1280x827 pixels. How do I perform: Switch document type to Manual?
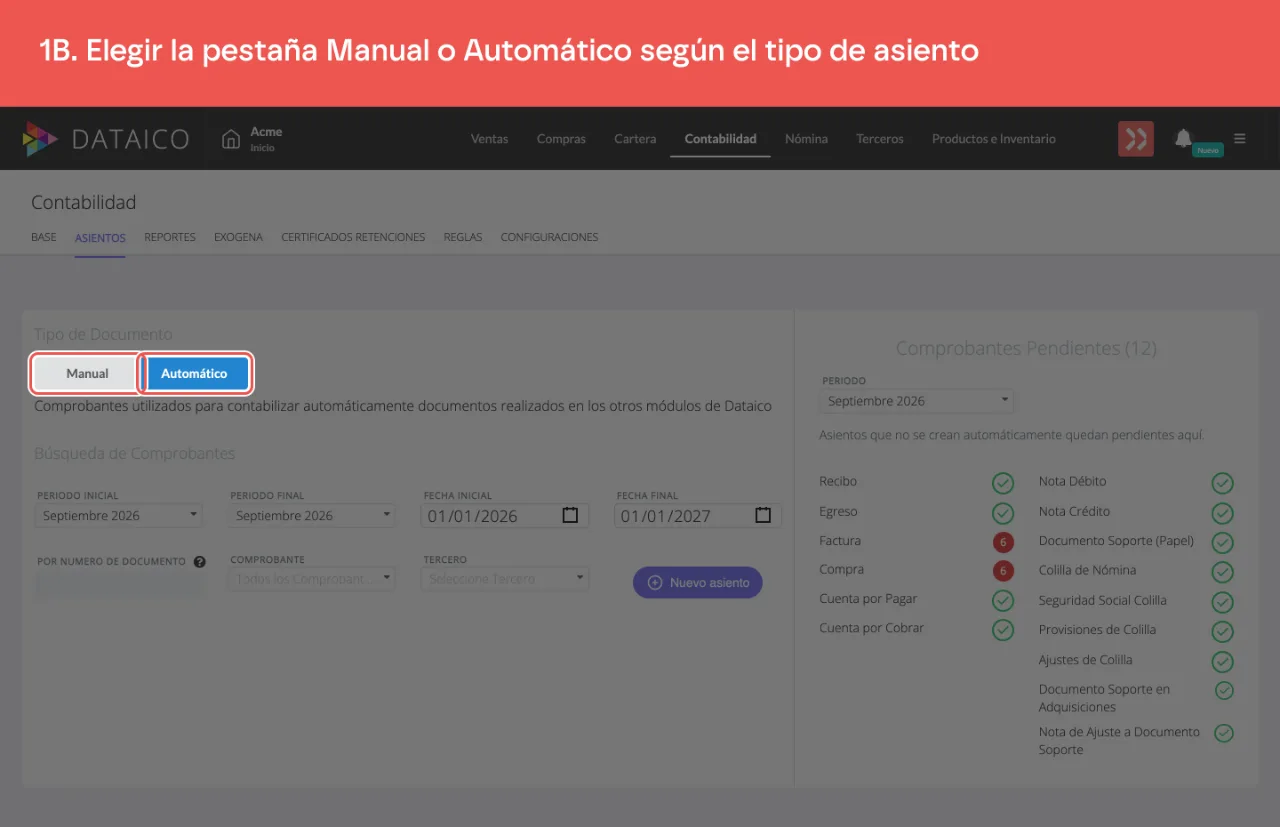point(87,373)
